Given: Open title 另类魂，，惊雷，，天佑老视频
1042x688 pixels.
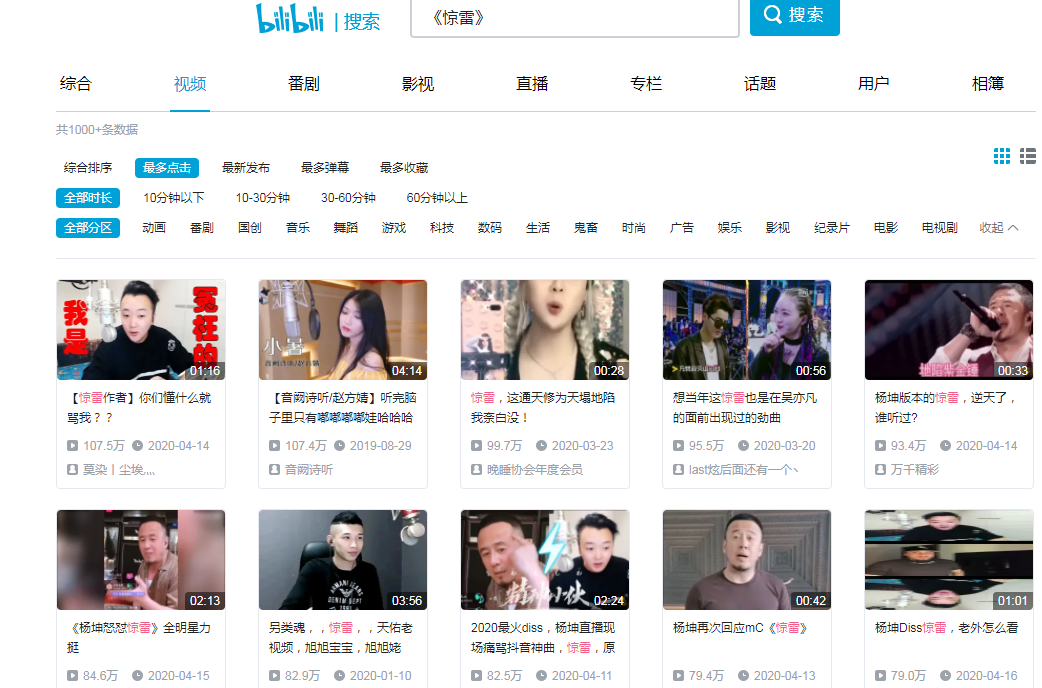Looking at the screenshot, I should (x=341, y=637).
